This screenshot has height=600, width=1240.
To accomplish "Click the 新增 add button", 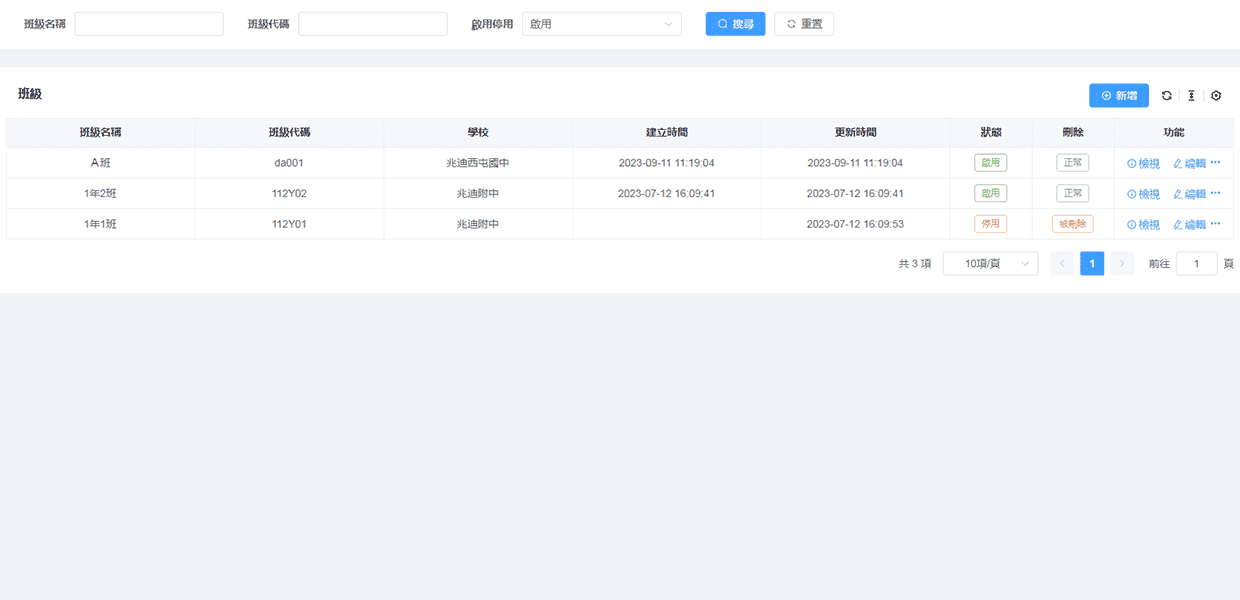I will (x=1118, y=96).
